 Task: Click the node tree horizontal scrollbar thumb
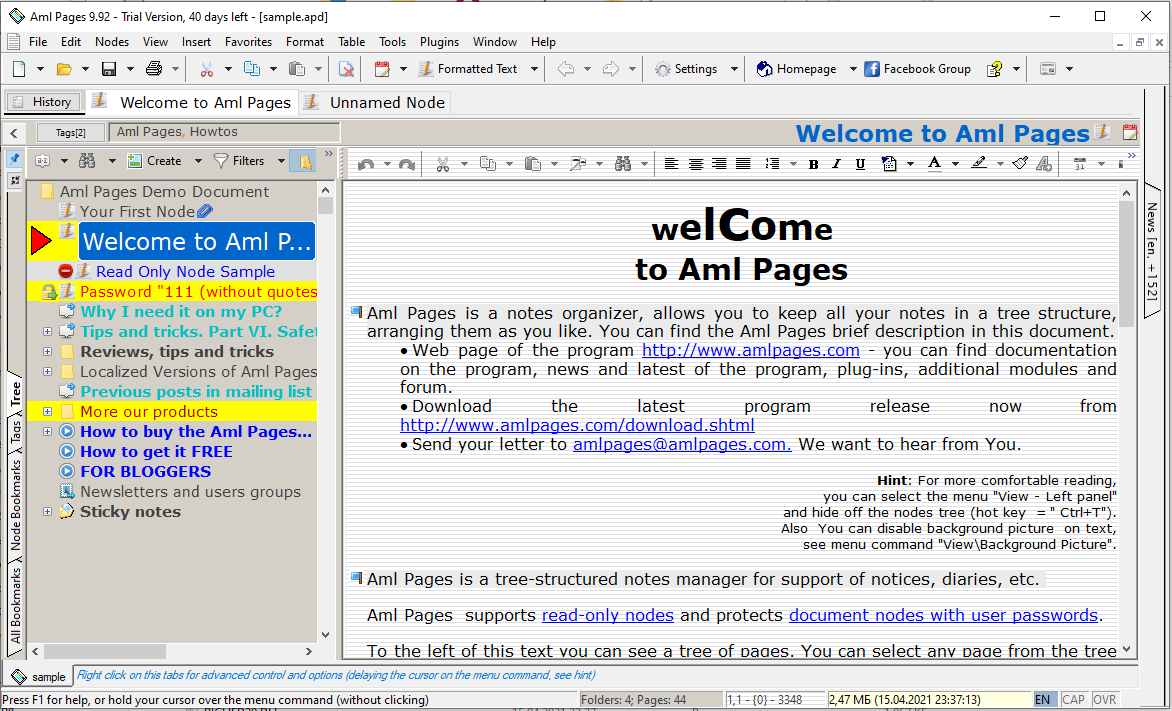point(107,651)
